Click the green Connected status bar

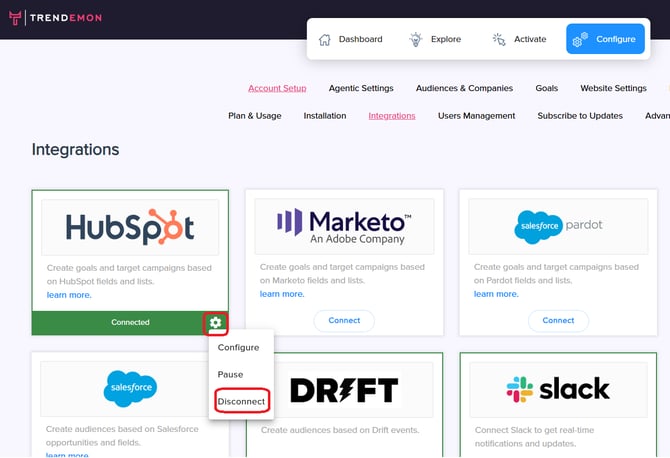coord(130,323)
